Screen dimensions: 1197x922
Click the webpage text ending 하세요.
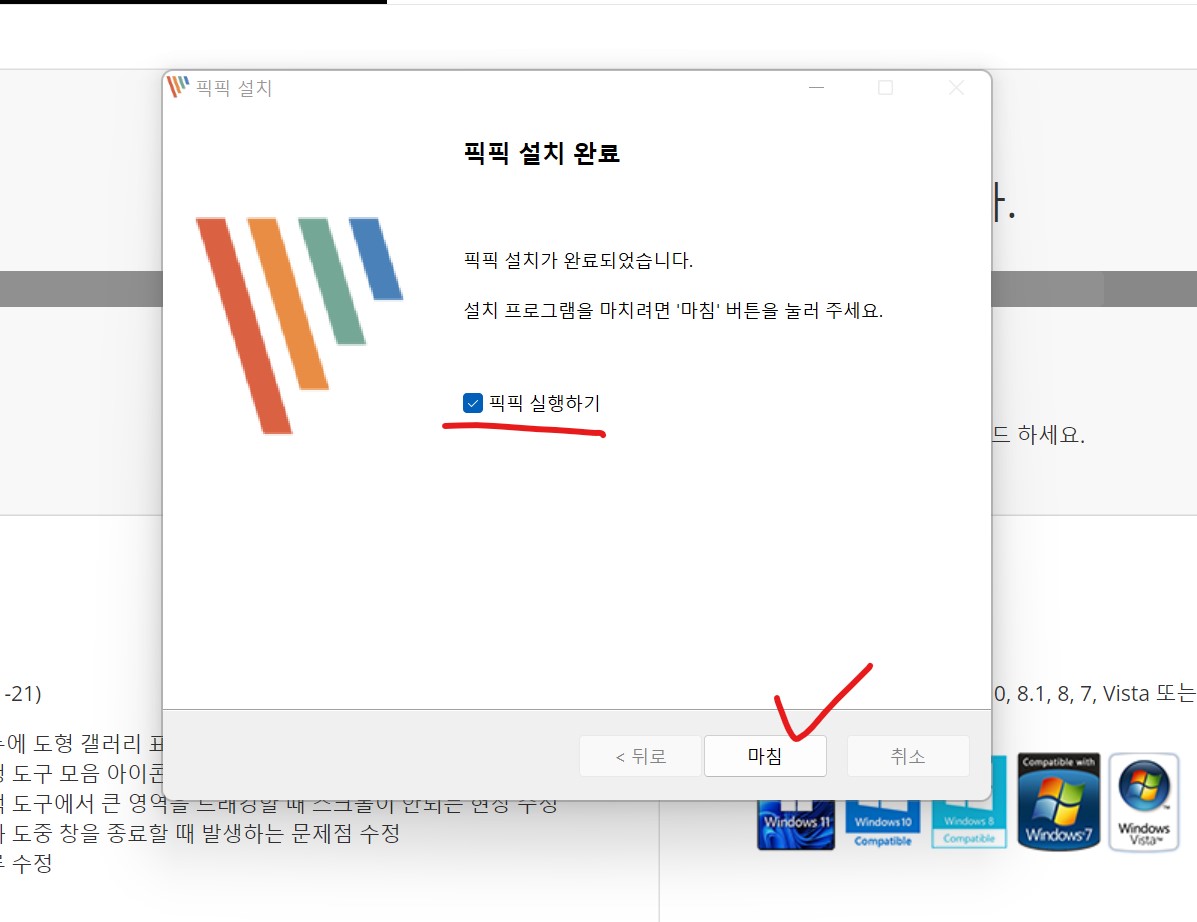pos(1038,435)
